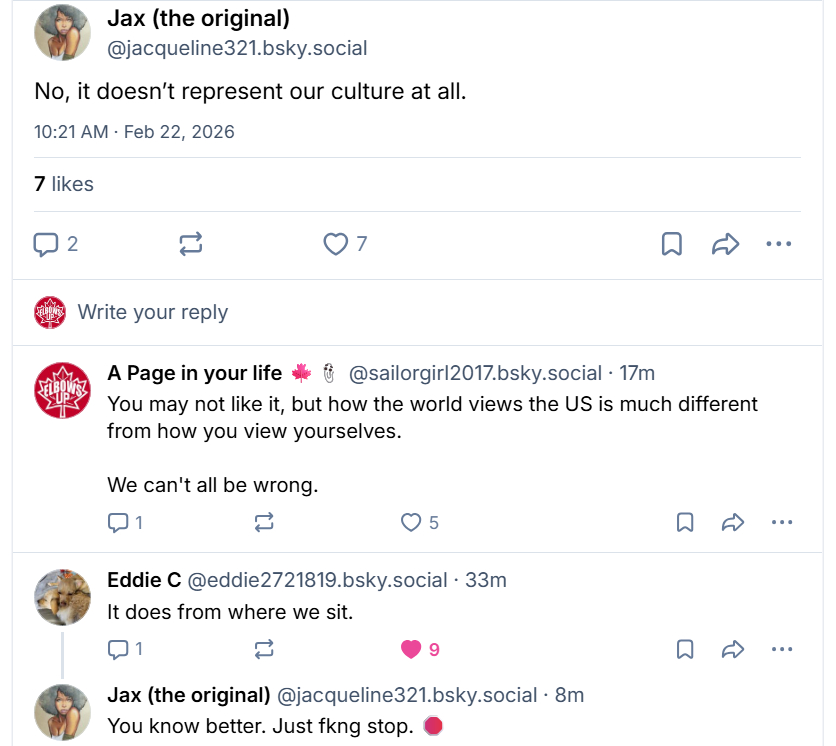Open more options on Eddie C's comment
The height and width of the screenshot is (746, 836).
point(782,649)
